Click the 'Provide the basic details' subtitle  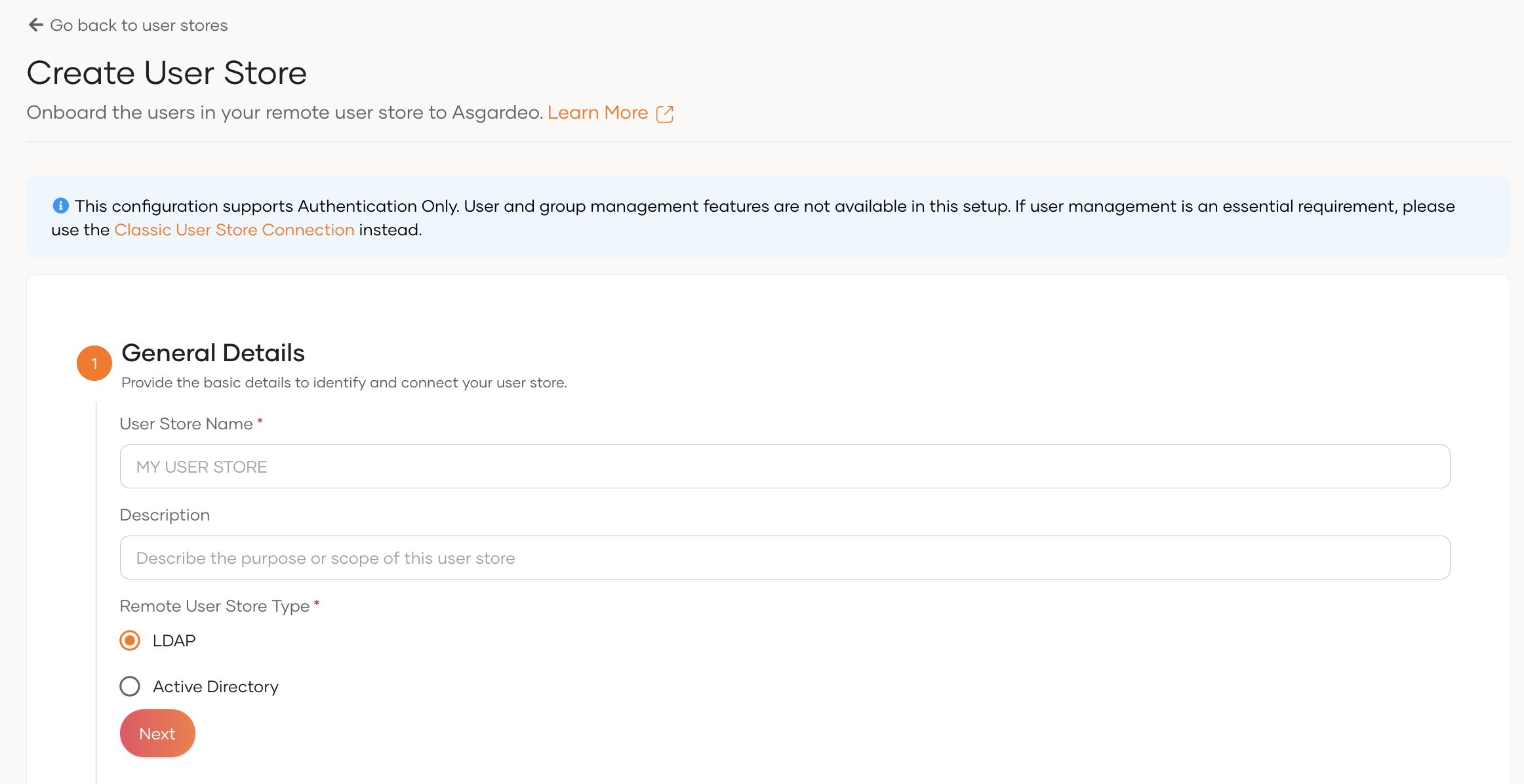(344, 383)
